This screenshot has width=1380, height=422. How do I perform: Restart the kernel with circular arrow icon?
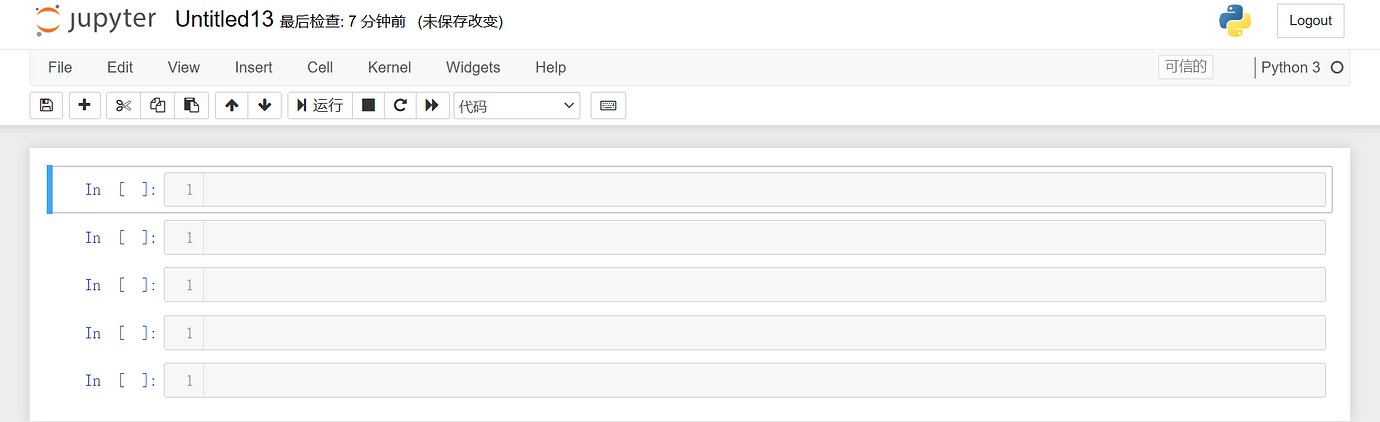point(400,105)
